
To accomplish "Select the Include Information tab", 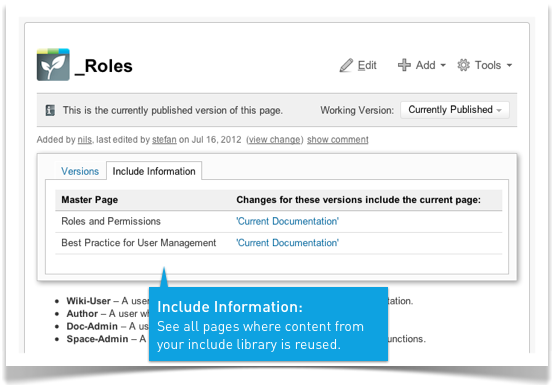I will [154, 171].
